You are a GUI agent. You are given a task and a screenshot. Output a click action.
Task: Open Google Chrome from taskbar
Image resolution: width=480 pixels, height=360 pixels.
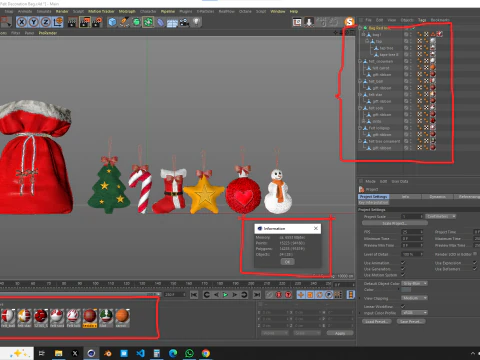206,353
